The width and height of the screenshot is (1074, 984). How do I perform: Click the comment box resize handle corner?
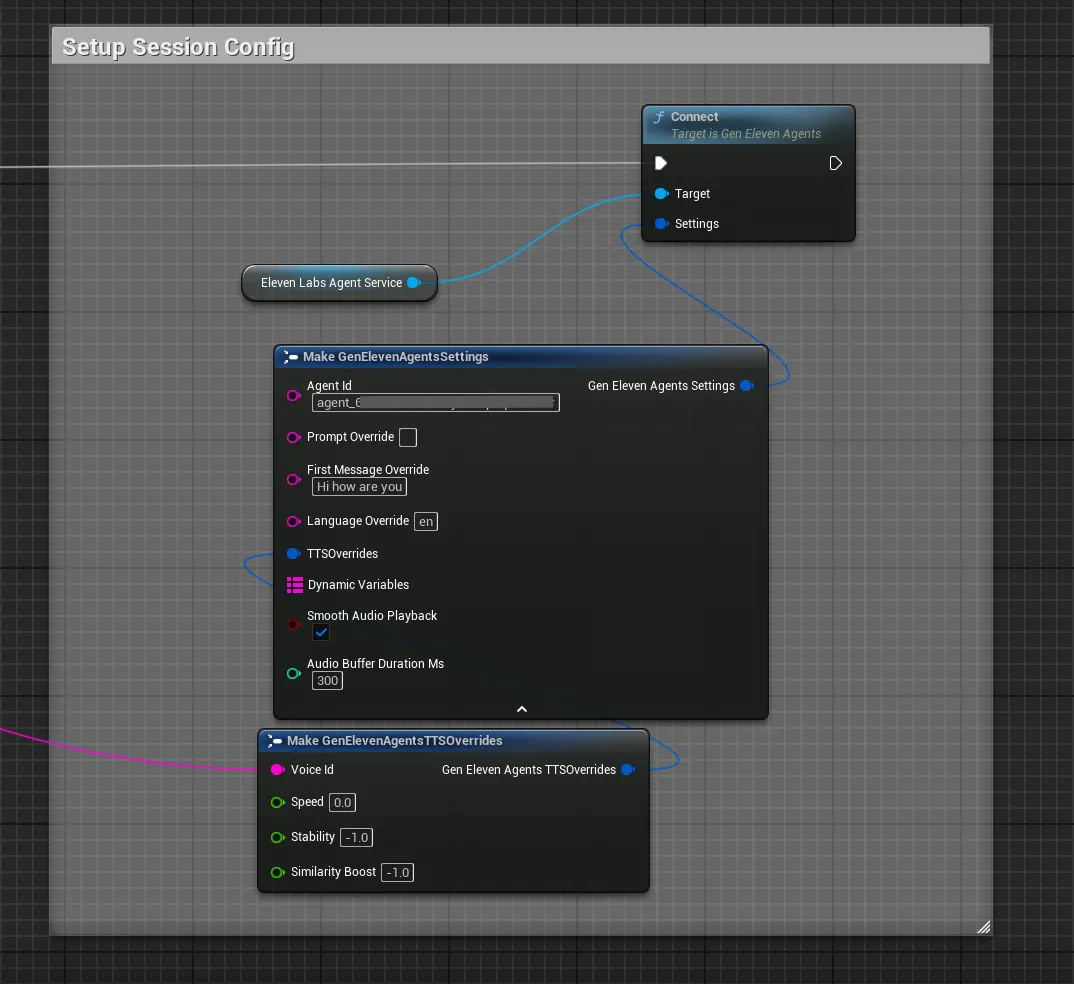984,927
